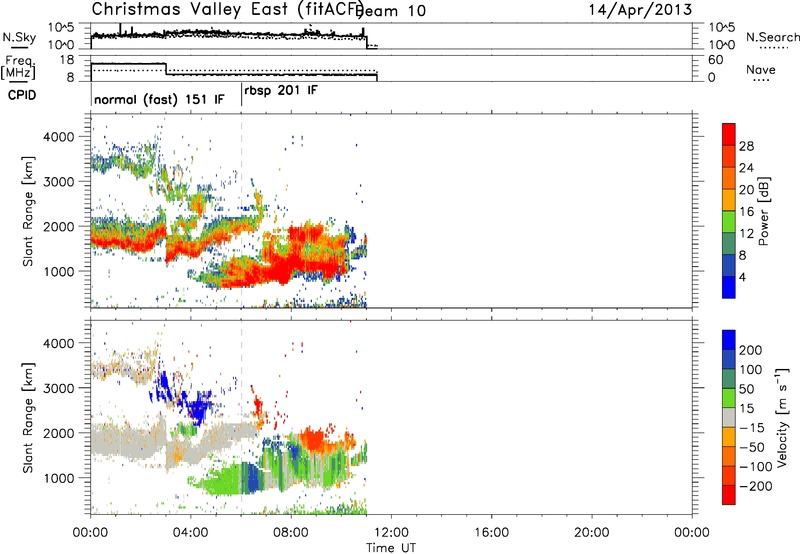Click the '12:00' time axis tick label
Screen dimensions: 800x554
(391, 533)
